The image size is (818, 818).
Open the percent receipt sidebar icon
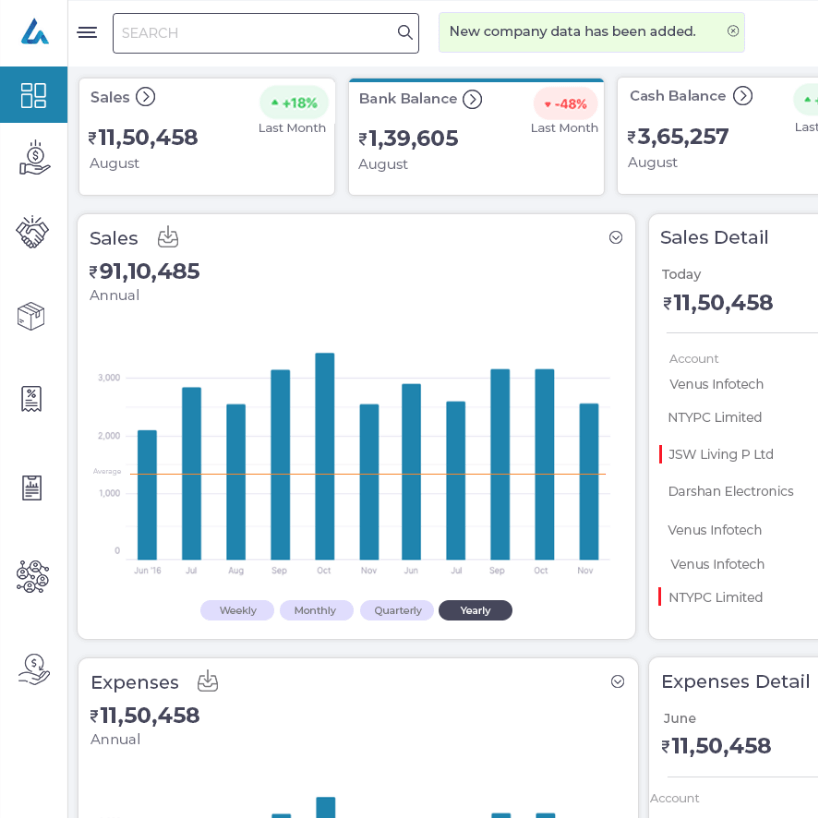pos(31,399)
